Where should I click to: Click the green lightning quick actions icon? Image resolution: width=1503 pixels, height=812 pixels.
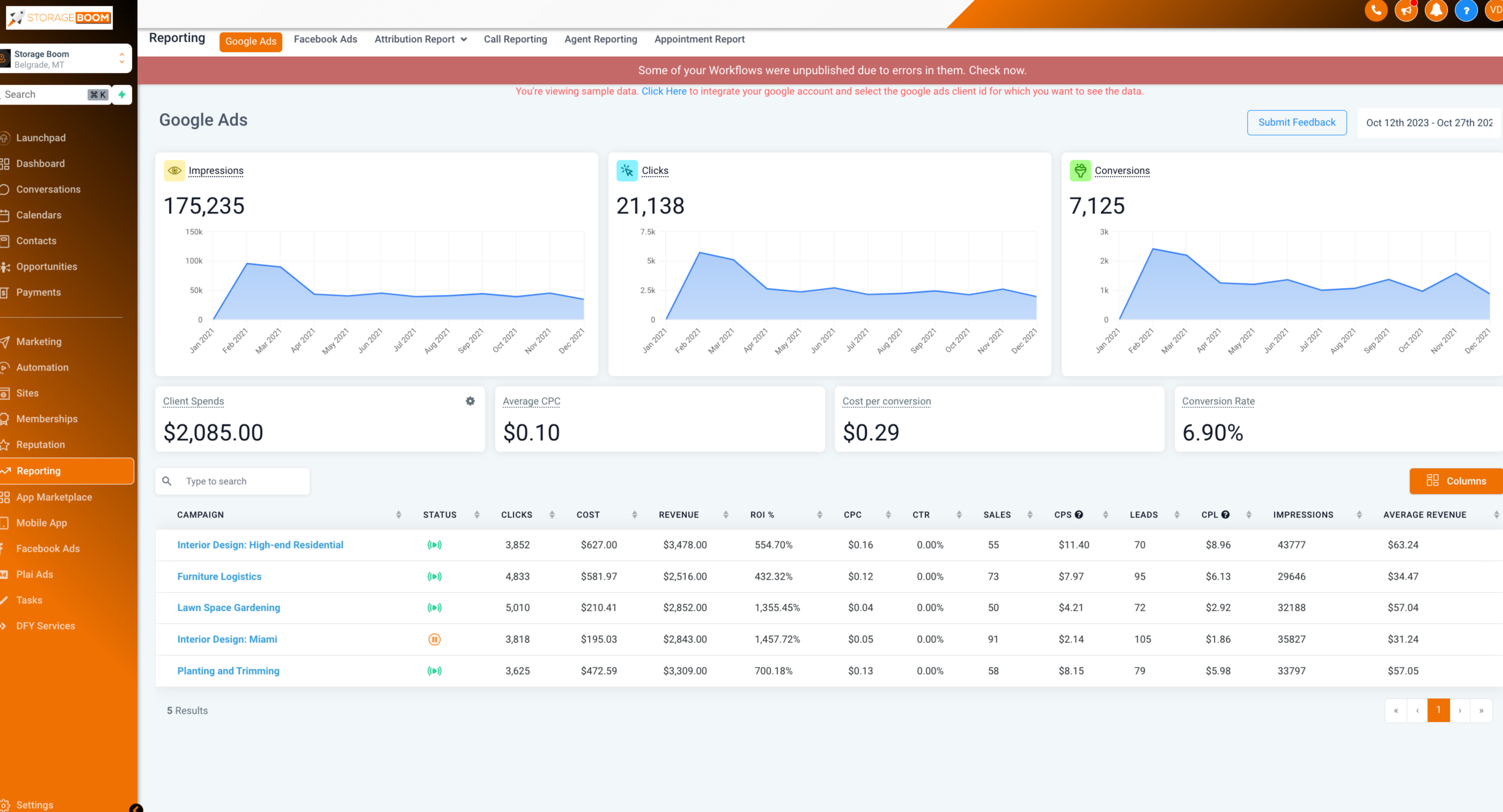point(121,94)
